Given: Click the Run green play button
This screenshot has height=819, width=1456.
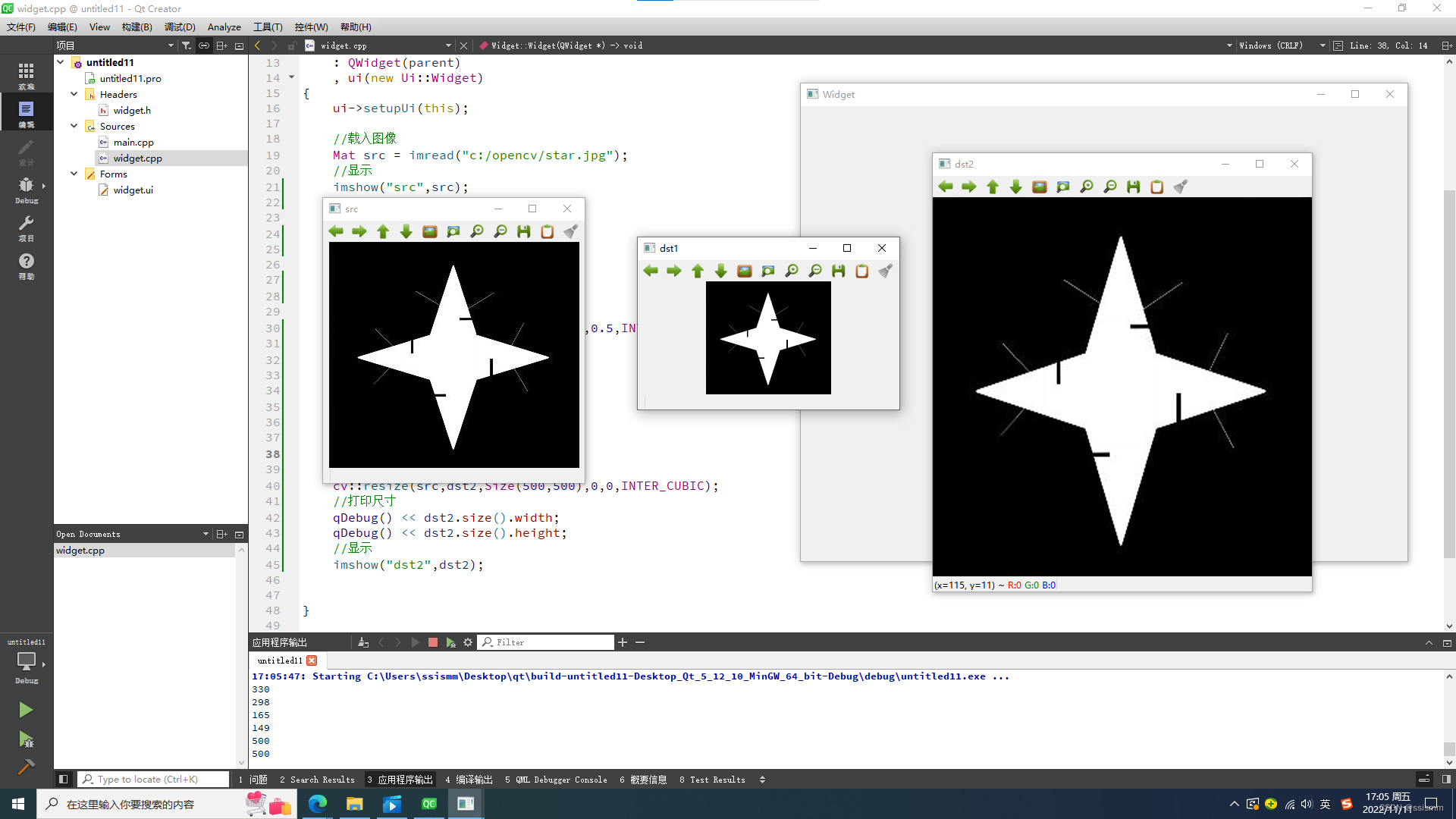Looking at the screenshot, I should tap(26, 710).
